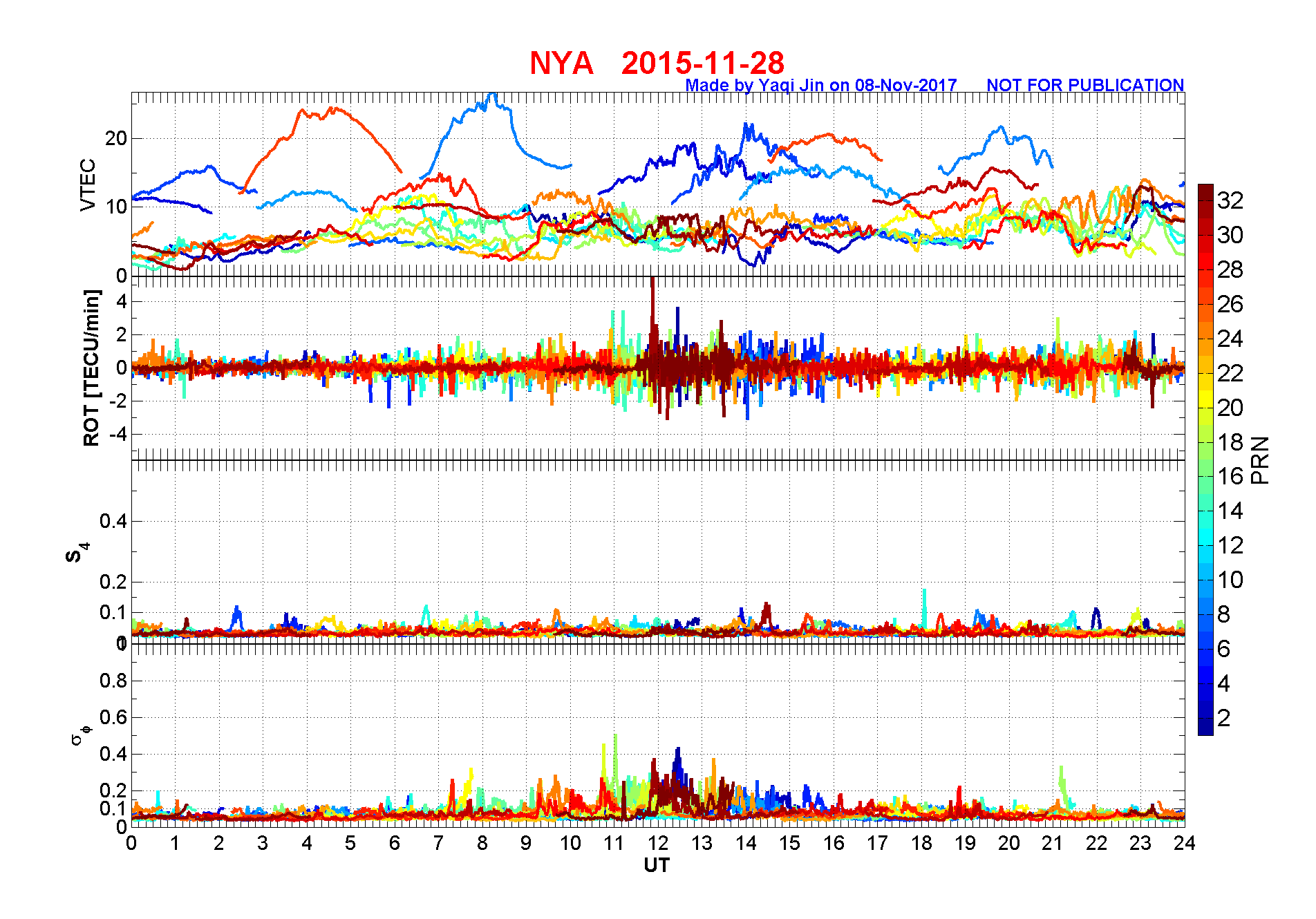Screen dimensions: 1316x919
Task: Click the x-axis tick label "24"
Action: 1185,843
